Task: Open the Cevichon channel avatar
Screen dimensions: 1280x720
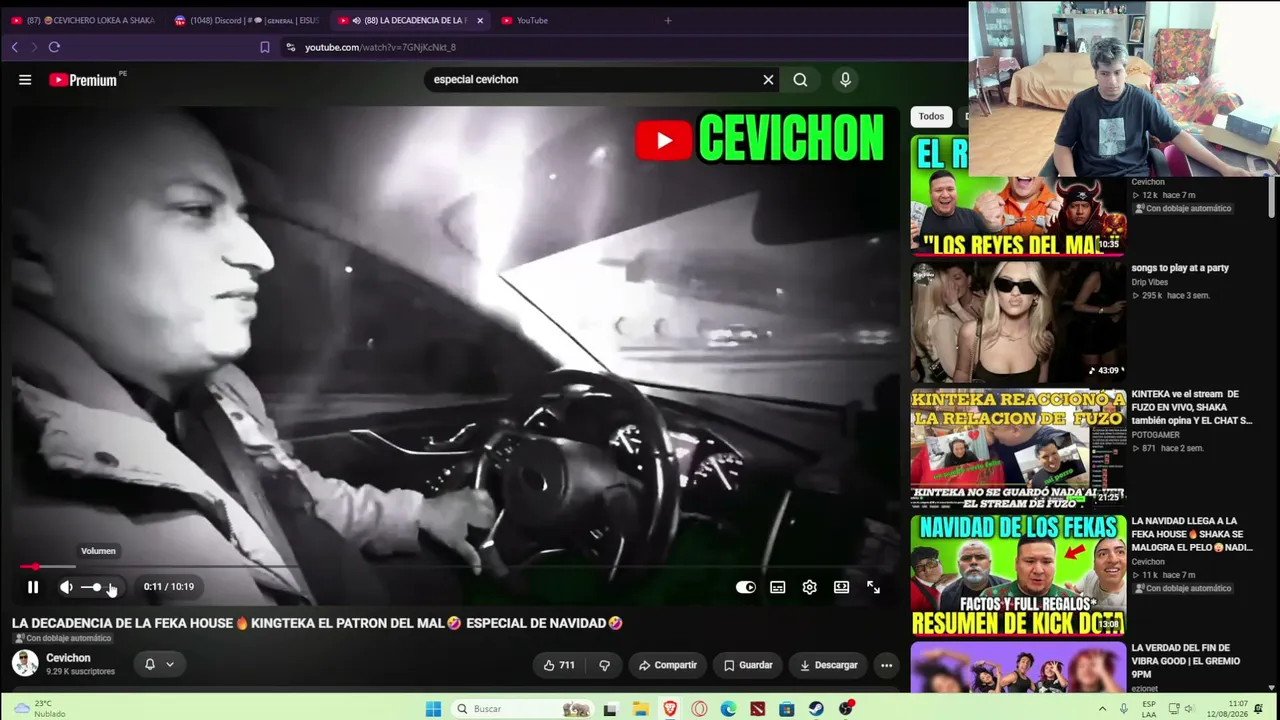Action: click(x=25, y=662)
